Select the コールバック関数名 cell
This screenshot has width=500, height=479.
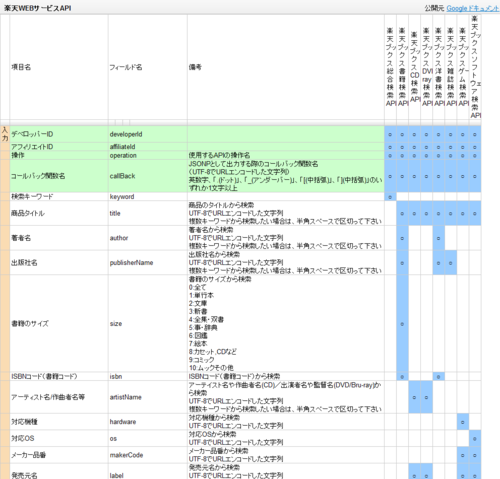point(59,176)
